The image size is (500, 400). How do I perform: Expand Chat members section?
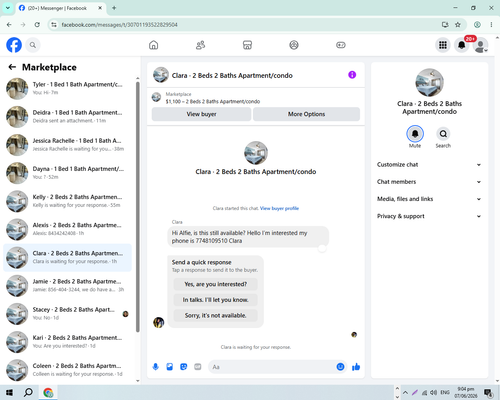[429, 182]
